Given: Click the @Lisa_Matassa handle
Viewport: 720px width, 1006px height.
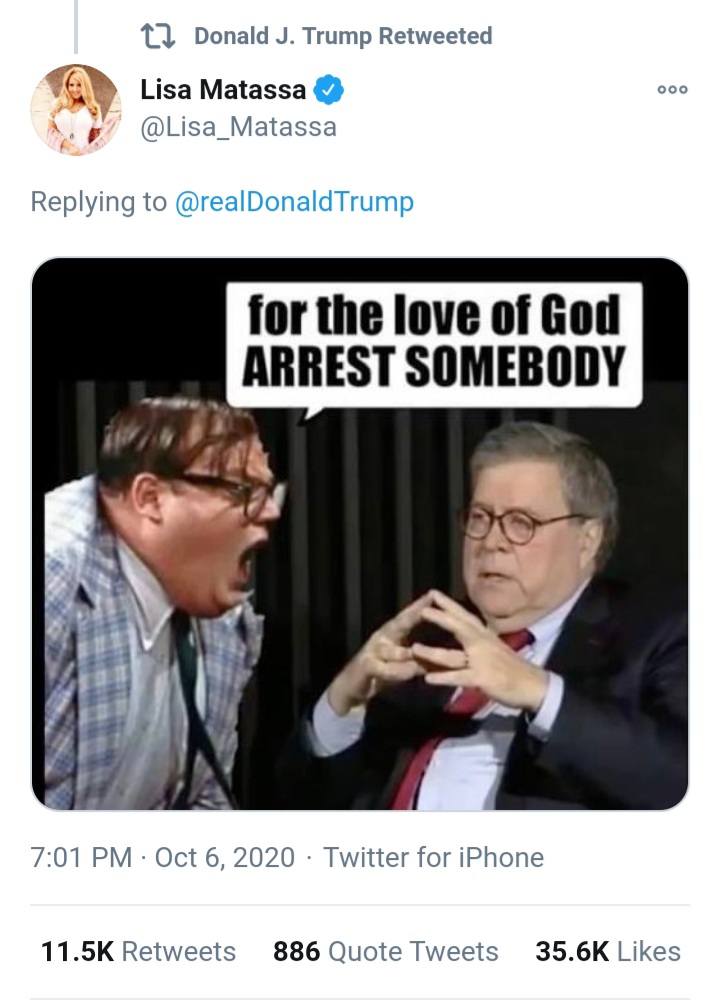Looking at the screenshot, I should click(x=238, y=127).
